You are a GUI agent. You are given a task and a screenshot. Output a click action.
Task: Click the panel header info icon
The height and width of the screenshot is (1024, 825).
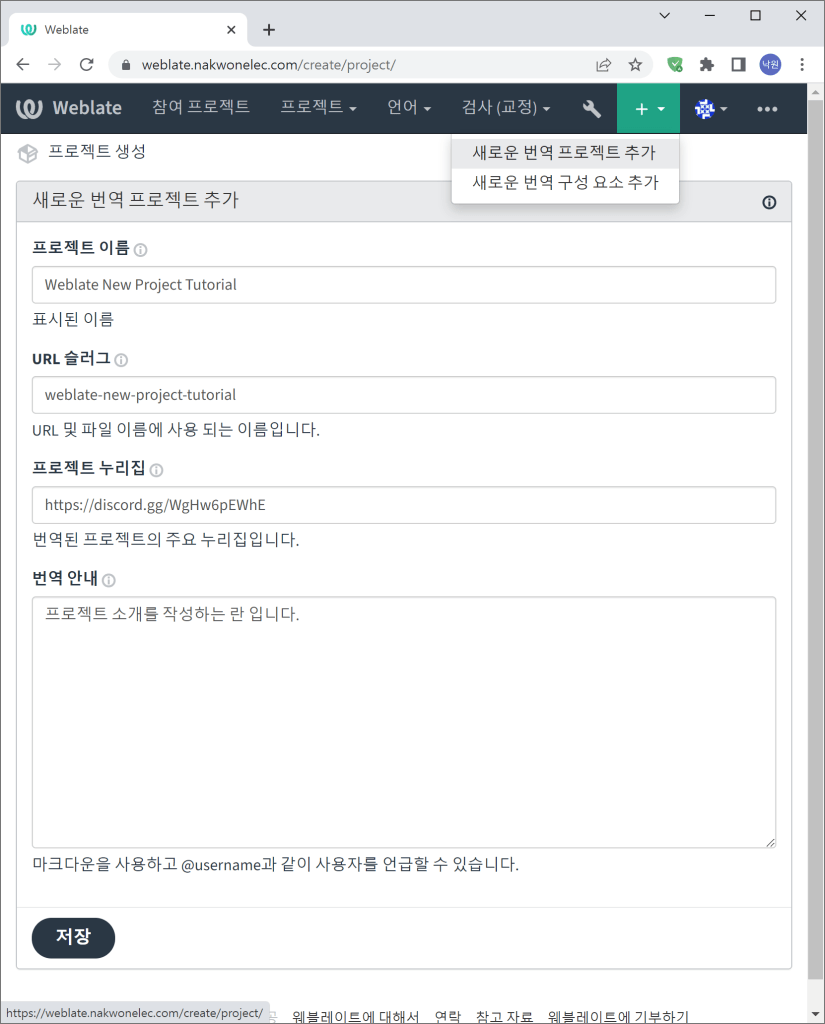(769, 202)
